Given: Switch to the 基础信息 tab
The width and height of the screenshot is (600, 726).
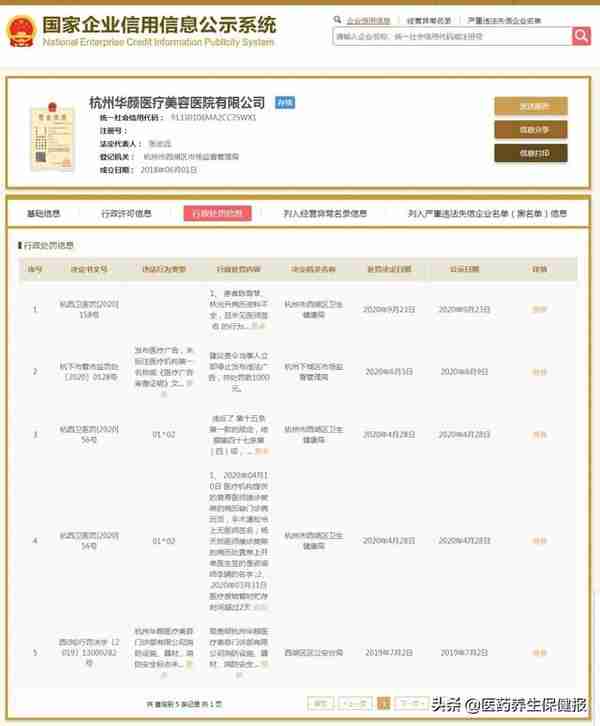Looking at the screenshot, I should coord(44,213).
